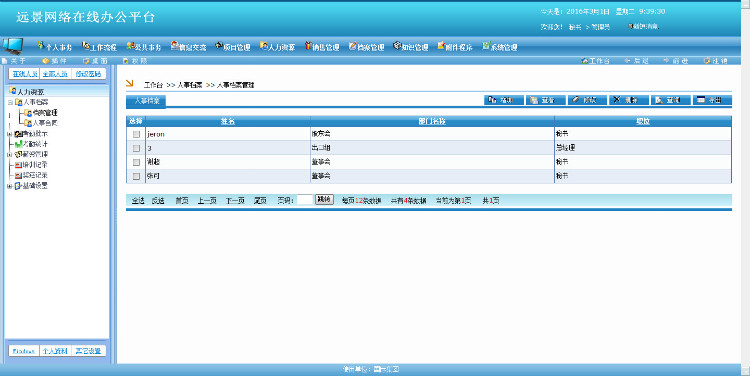Open the 公共事务 menu
The height and width of the screenshot is (376, 750).
coord(144,47)
